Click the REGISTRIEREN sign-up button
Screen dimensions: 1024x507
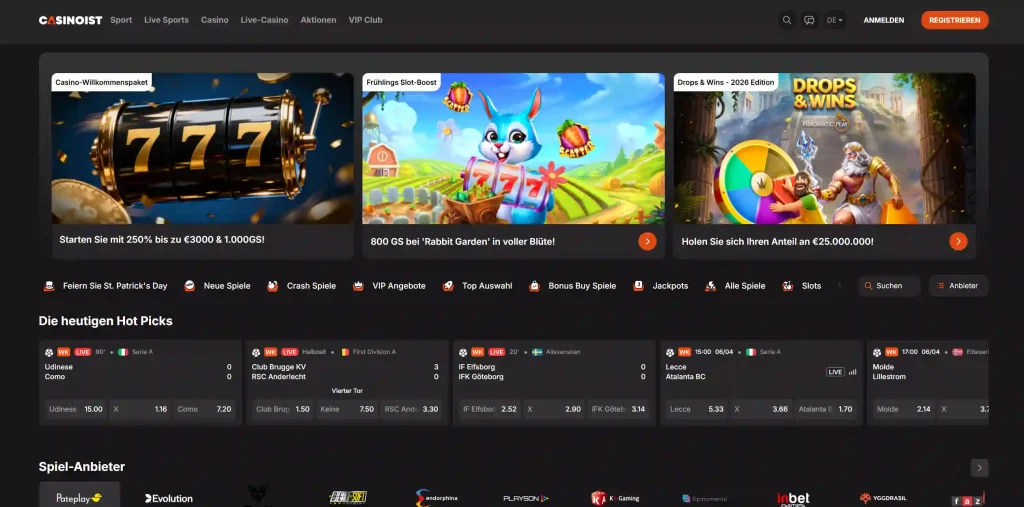click(955, 20)
